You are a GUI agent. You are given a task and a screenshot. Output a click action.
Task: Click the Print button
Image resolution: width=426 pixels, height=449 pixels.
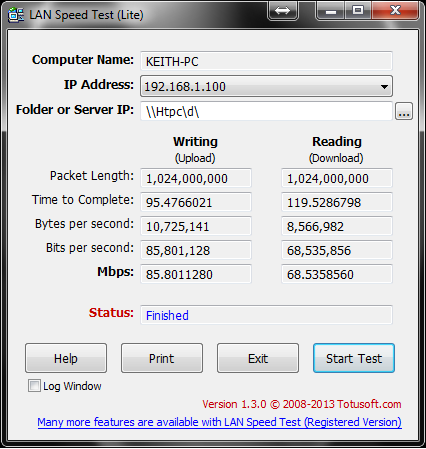162,358
